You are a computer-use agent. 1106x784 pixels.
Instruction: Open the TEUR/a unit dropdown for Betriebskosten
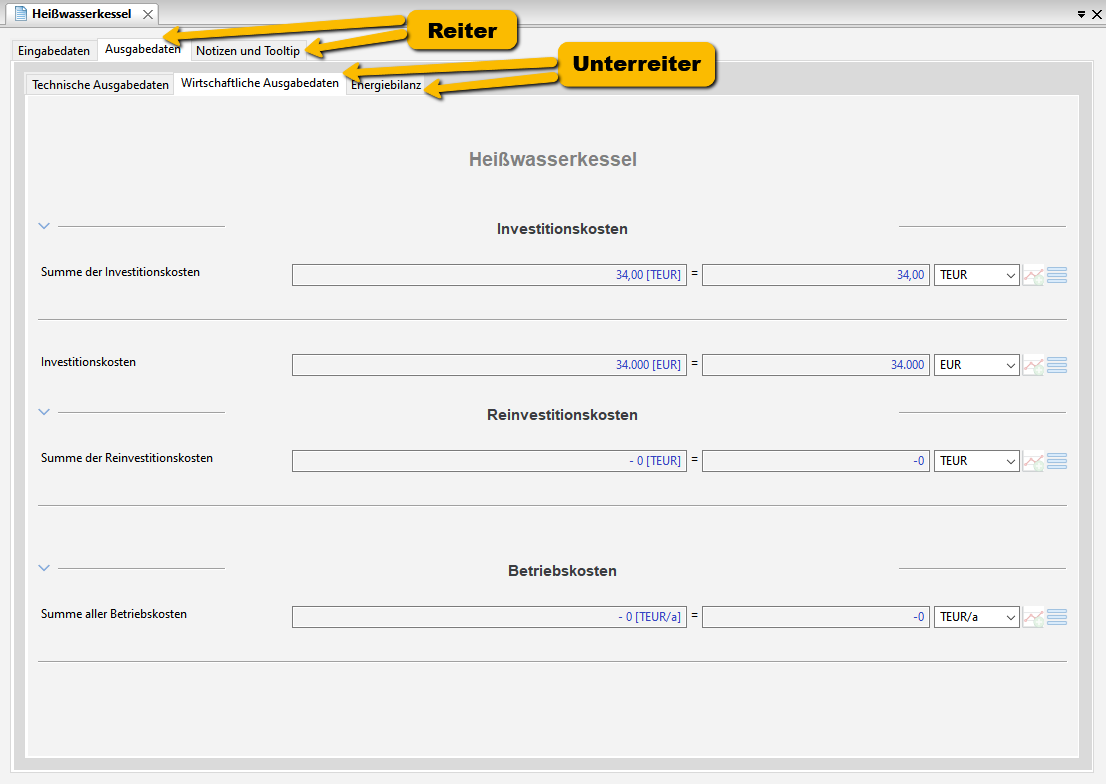coord(977,617)
